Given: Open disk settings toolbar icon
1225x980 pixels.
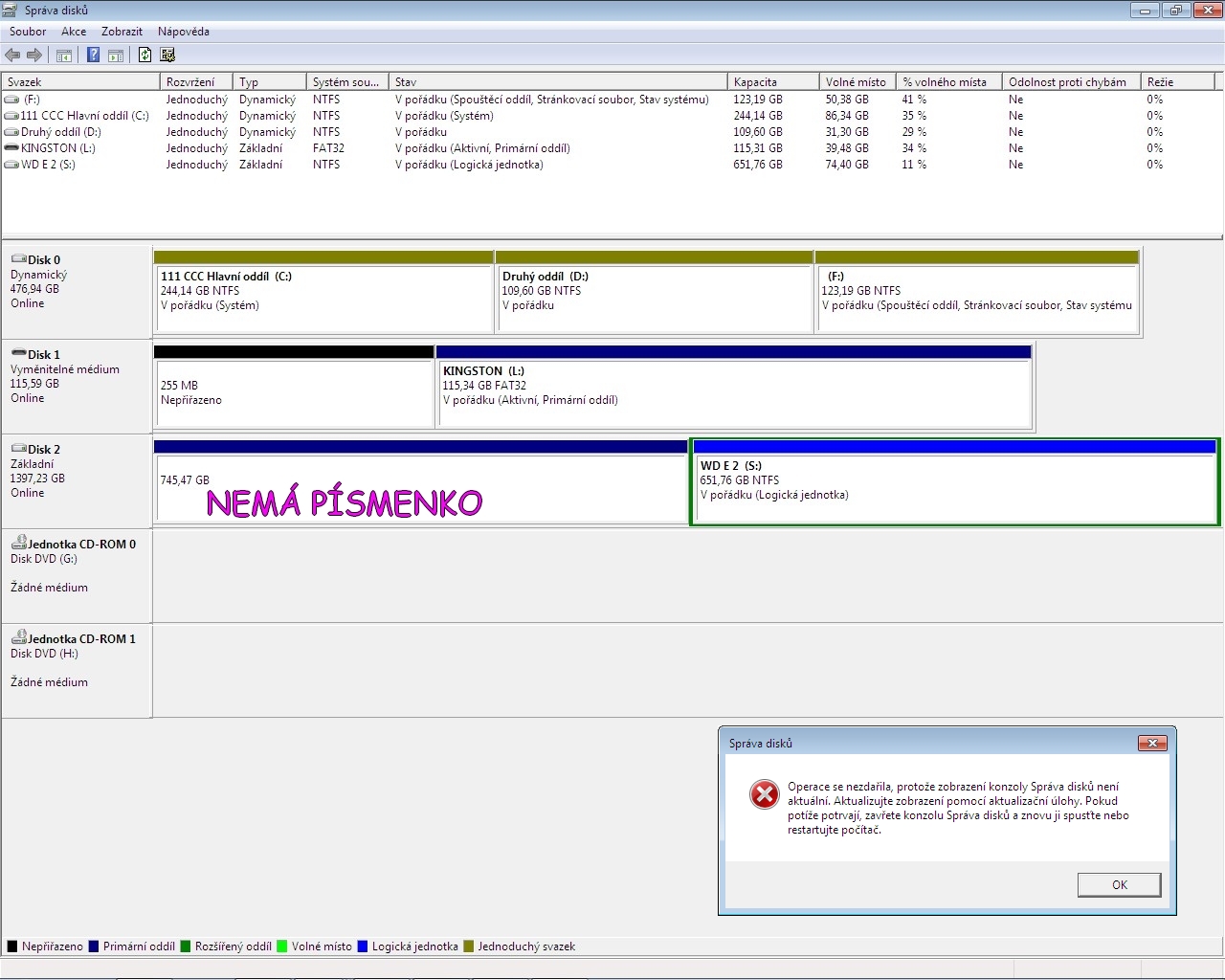Looking at the screenshot, I should pos(167,56).
